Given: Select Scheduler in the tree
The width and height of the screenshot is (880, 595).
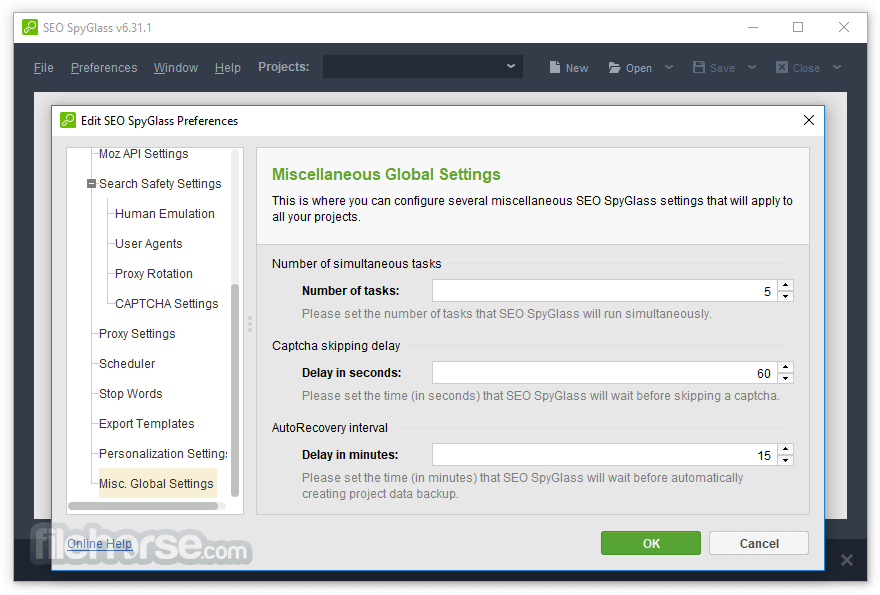Looking at the screenshot, I should click(x=127, y=364).
